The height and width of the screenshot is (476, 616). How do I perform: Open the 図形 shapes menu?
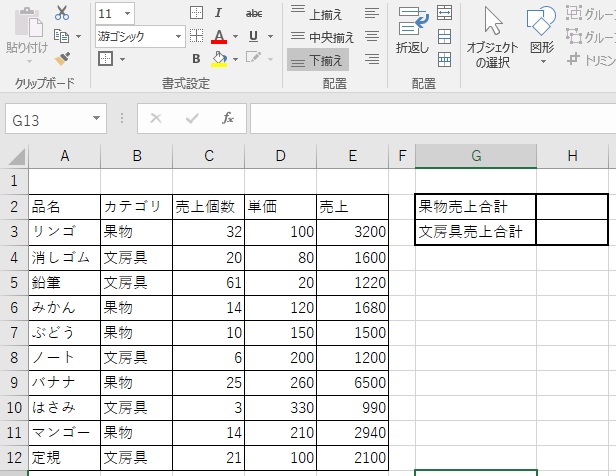542,36
